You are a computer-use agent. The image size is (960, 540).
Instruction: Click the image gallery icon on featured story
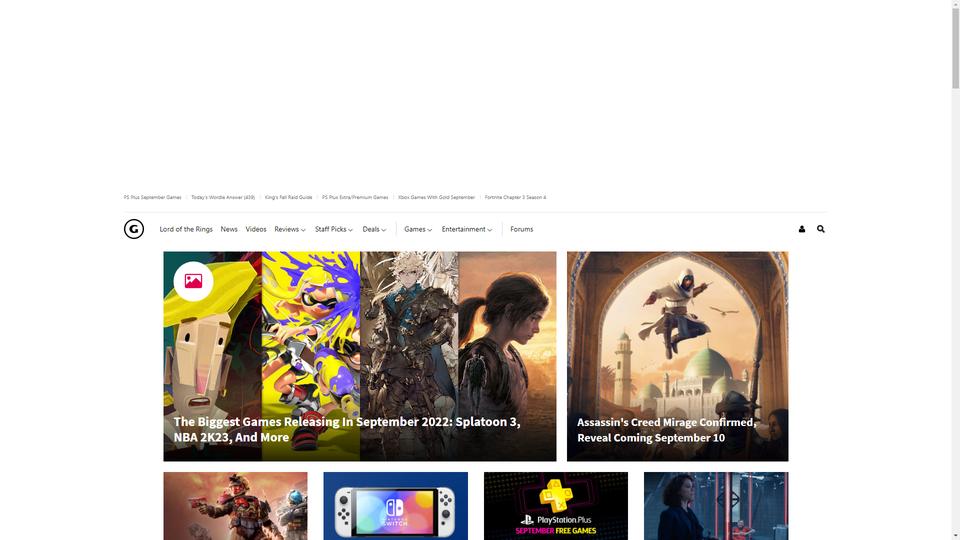click(193, 281)
